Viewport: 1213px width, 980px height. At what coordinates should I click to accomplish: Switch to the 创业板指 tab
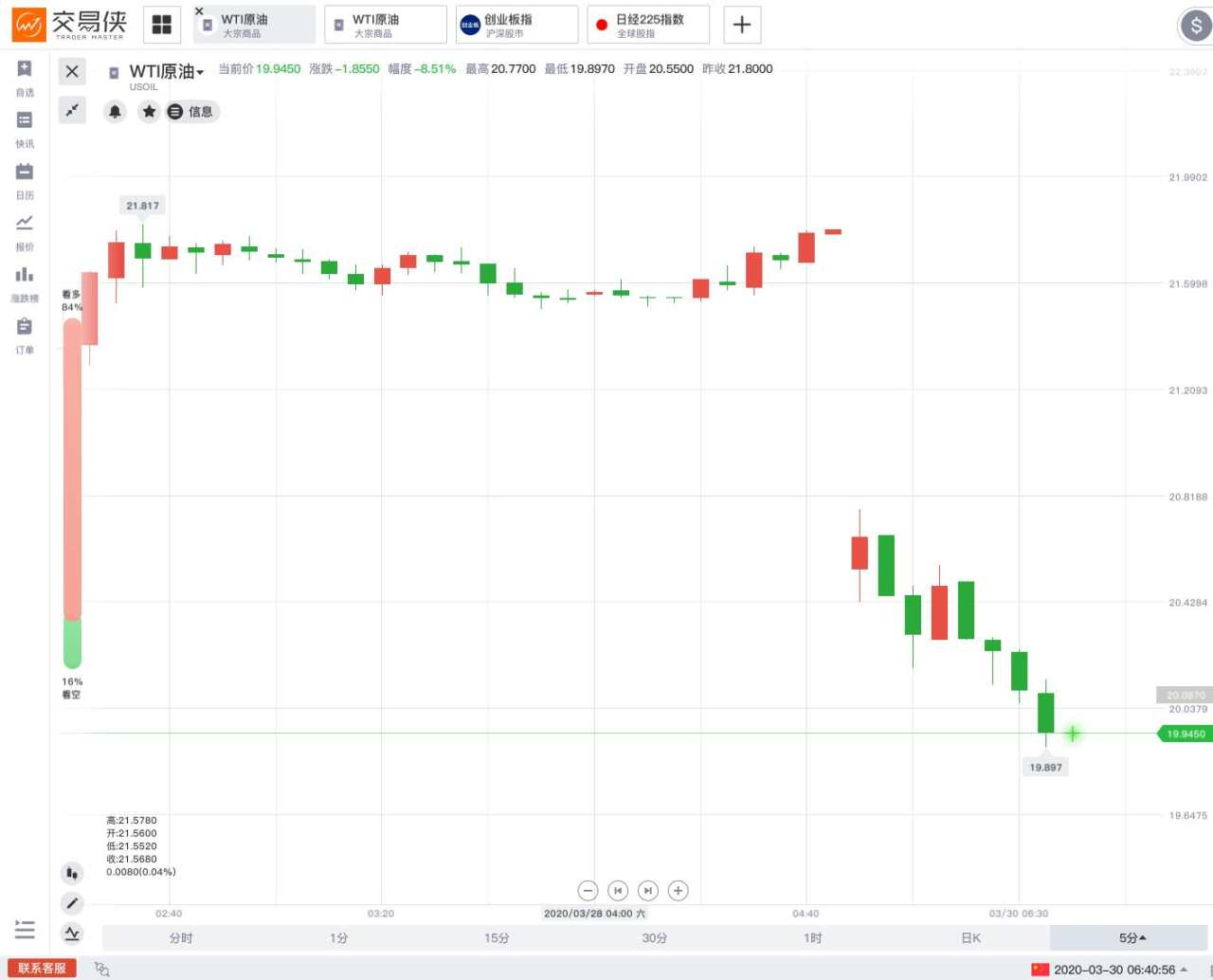(516, 24)
